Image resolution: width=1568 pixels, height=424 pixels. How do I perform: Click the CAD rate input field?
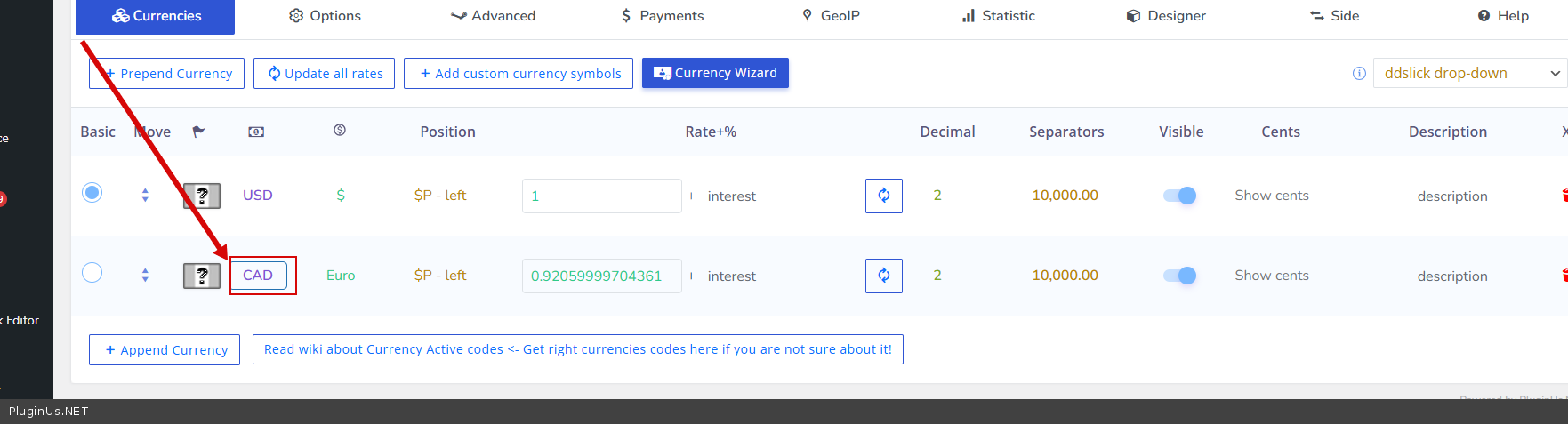click(601, 276)
